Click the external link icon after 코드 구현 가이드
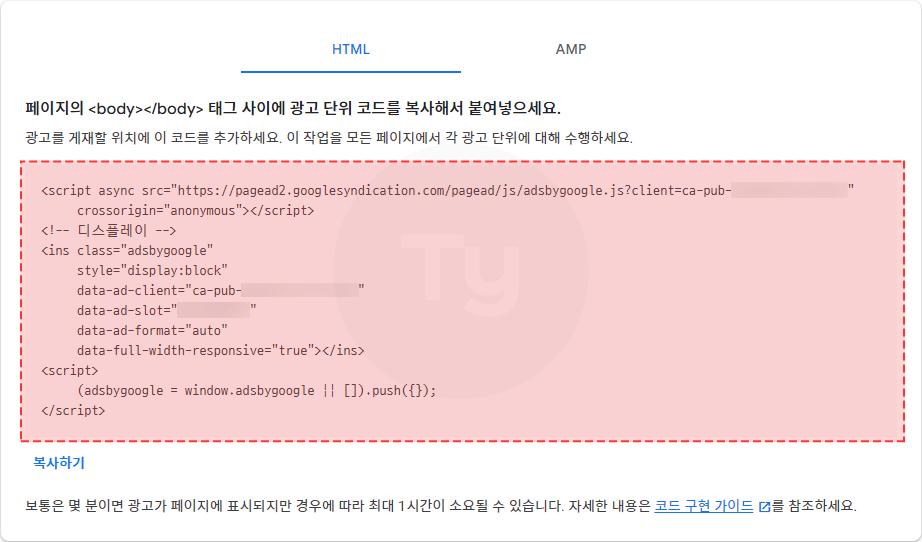 [x=764, y=506]
